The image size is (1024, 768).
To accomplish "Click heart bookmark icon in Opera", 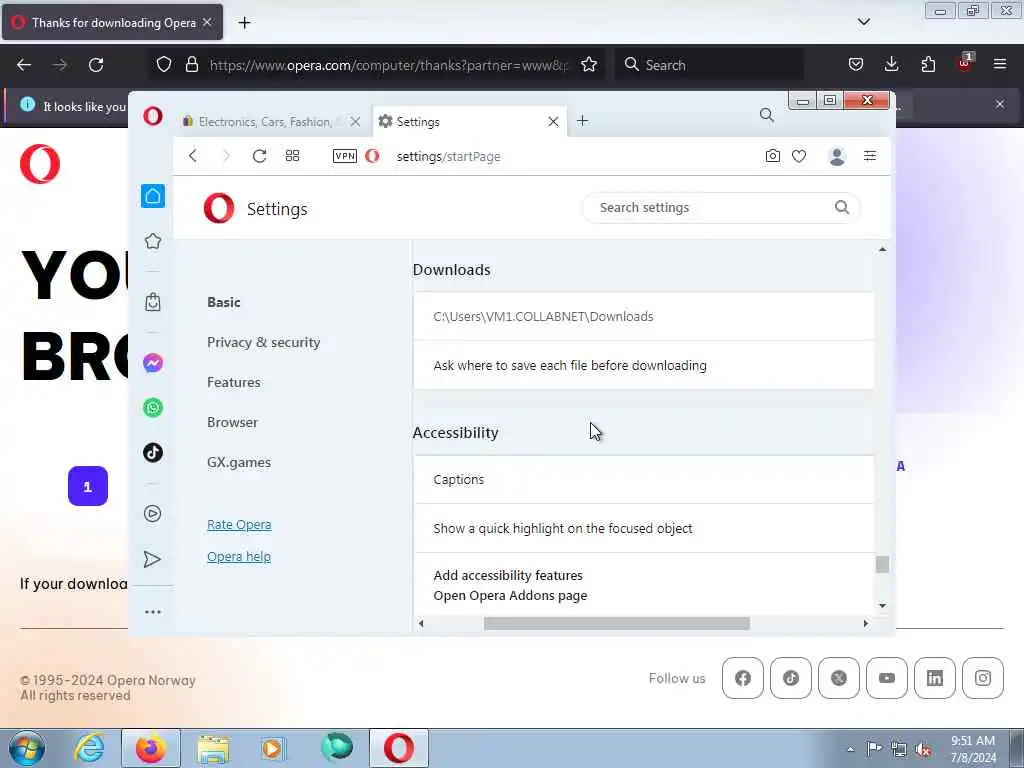I will click(x=799, y=156).
